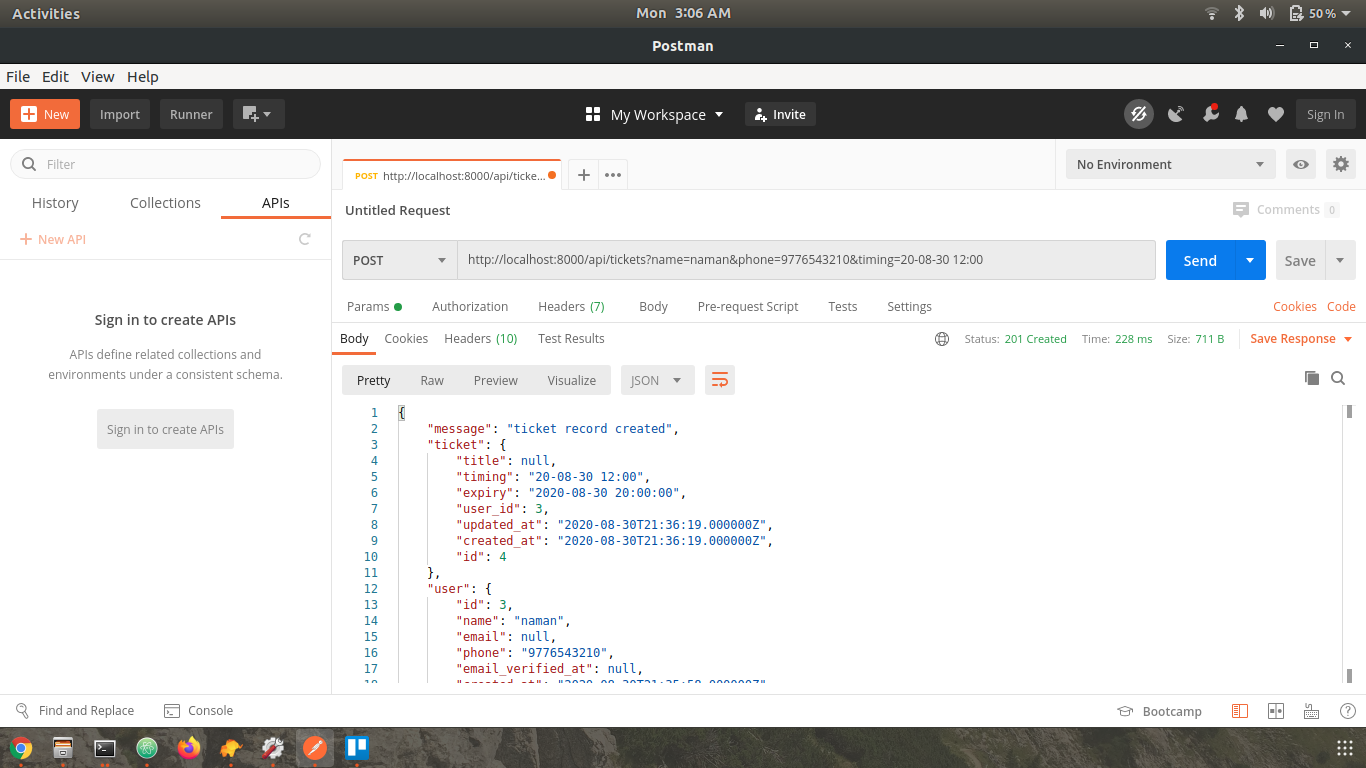
Task: Open the Comments button
Action: click(1286, 210)
